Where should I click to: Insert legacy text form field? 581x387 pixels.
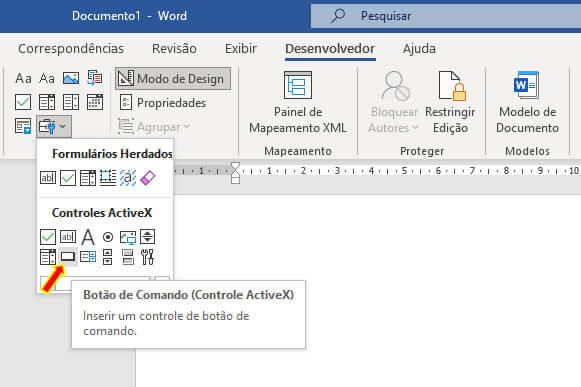point(48,178)
